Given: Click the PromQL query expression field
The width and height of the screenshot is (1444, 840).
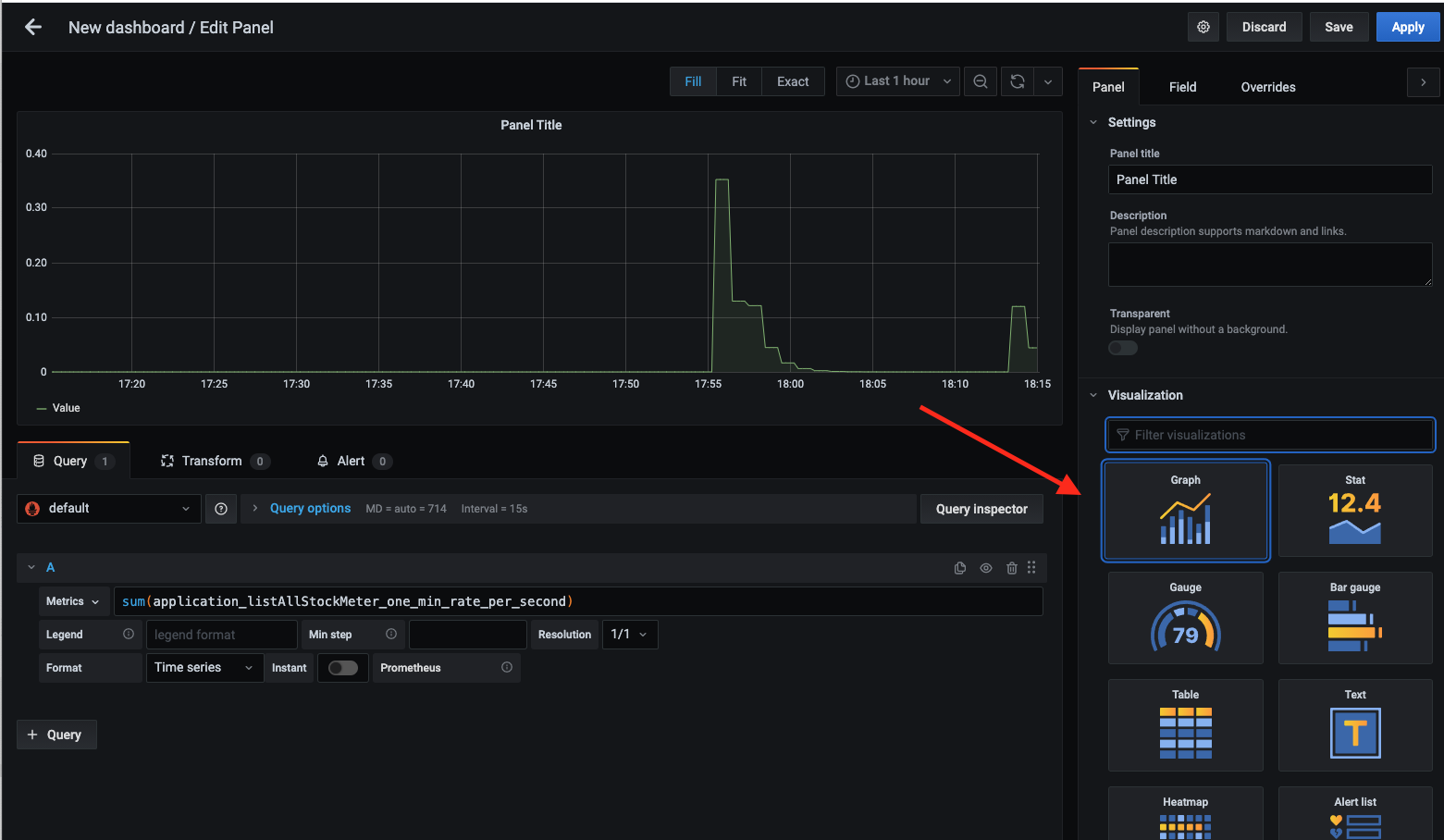Looking at the screenshot, I should 578,601.
